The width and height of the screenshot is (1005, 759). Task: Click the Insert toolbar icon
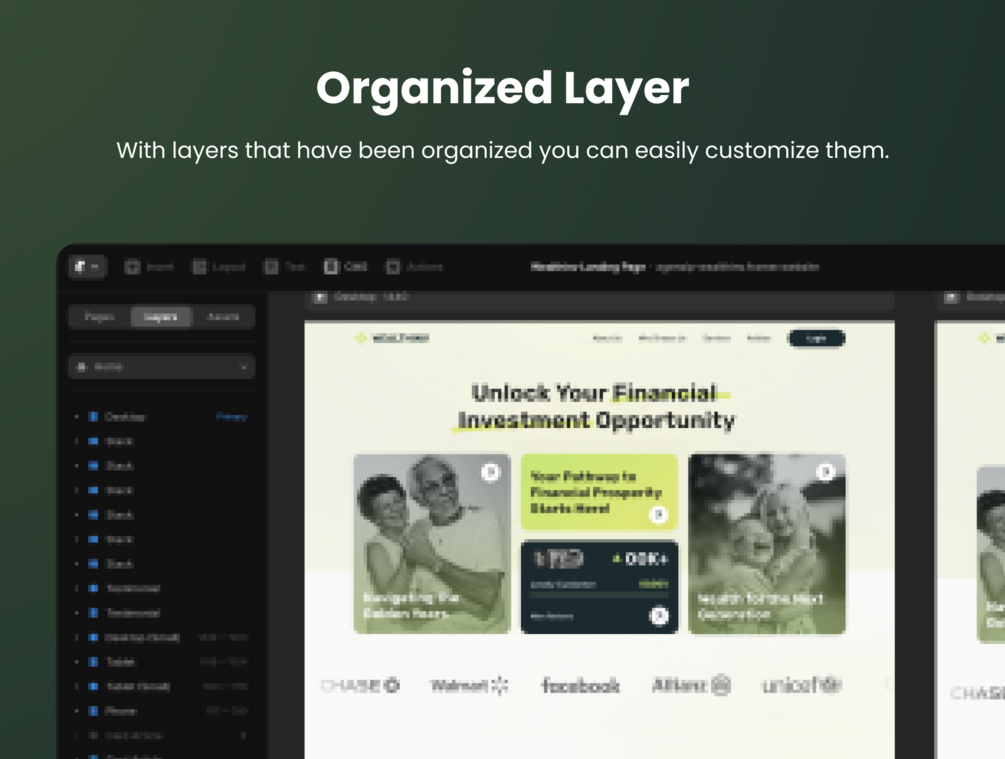[132, 267]
